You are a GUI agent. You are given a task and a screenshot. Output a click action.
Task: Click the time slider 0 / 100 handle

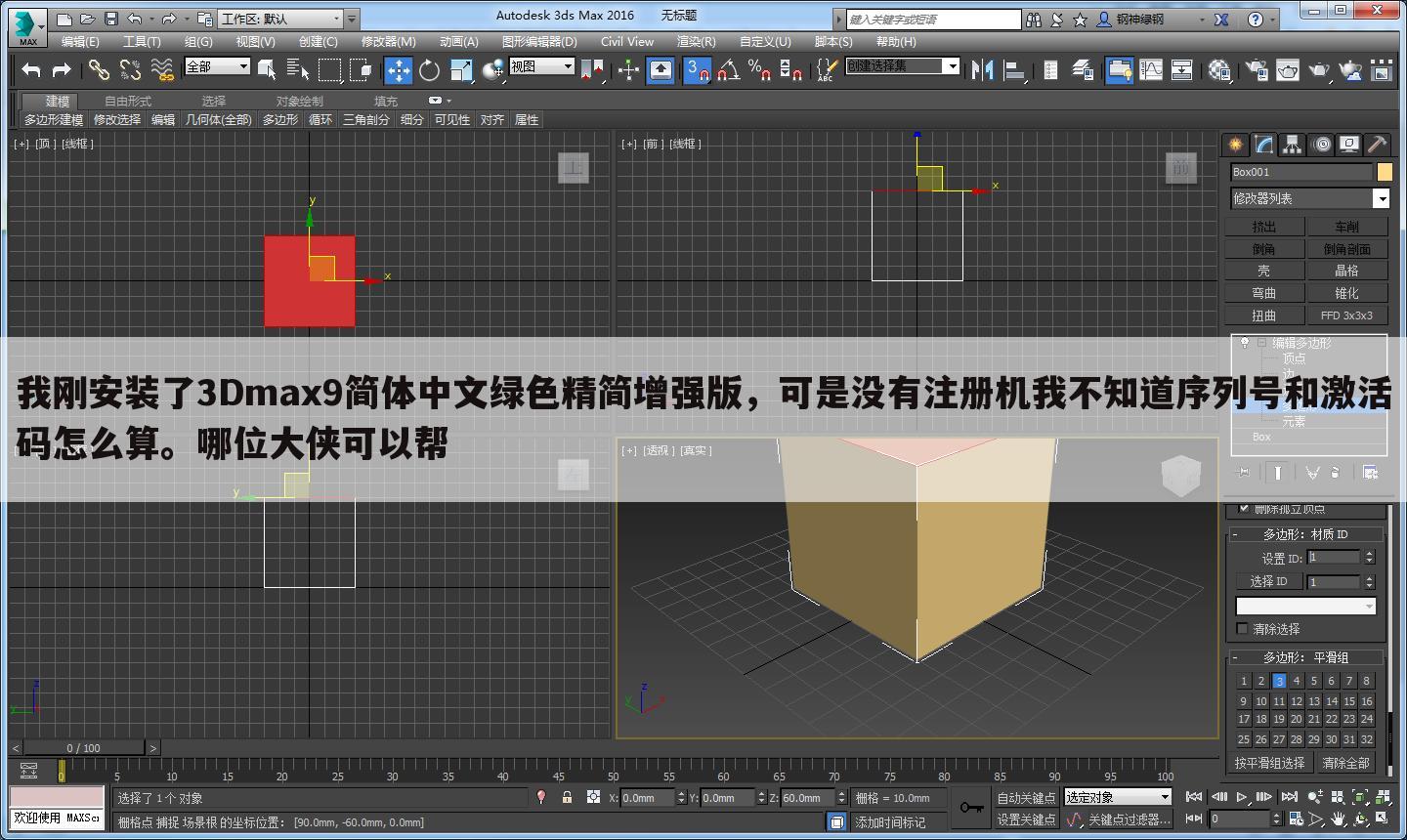tap(84, 748)
